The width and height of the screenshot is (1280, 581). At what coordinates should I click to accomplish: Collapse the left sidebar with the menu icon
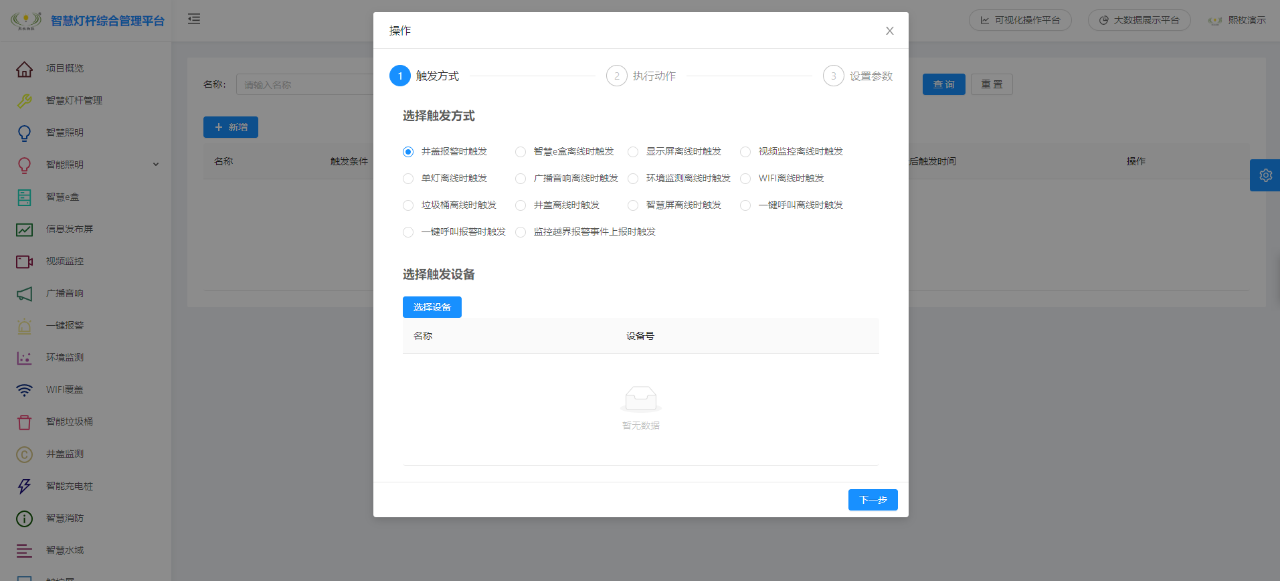(193, 18)
